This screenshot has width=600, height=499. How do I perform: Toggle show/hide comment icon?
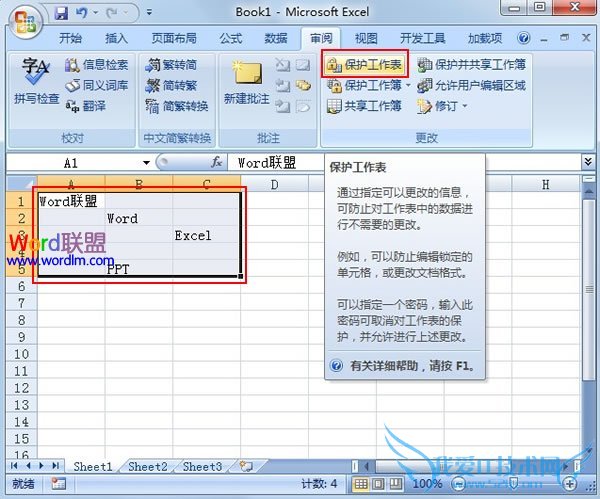point(303,65)
